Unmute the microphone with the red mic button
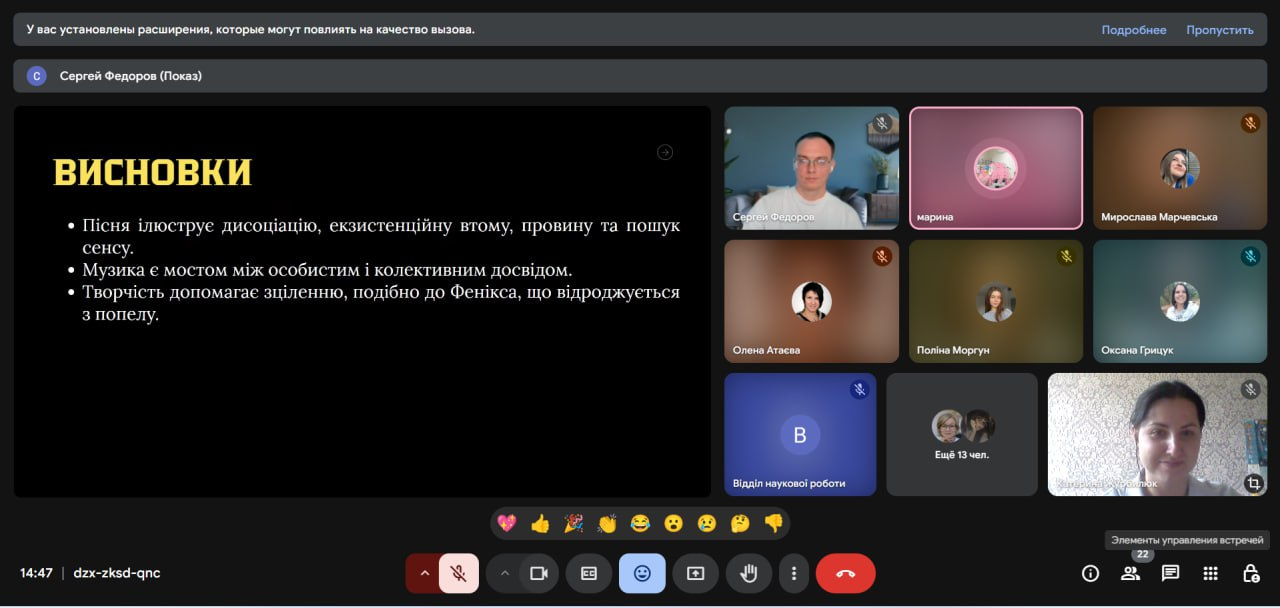This screenshot has height=608, width=1280. coord(459,573)
